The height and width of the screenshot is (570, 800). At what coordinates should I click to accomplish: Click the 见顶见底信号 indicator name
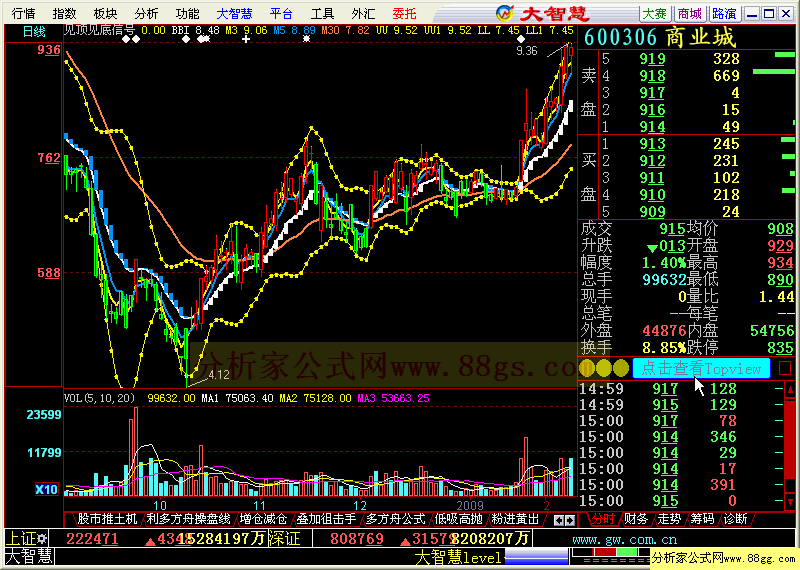tap(99, 30)
